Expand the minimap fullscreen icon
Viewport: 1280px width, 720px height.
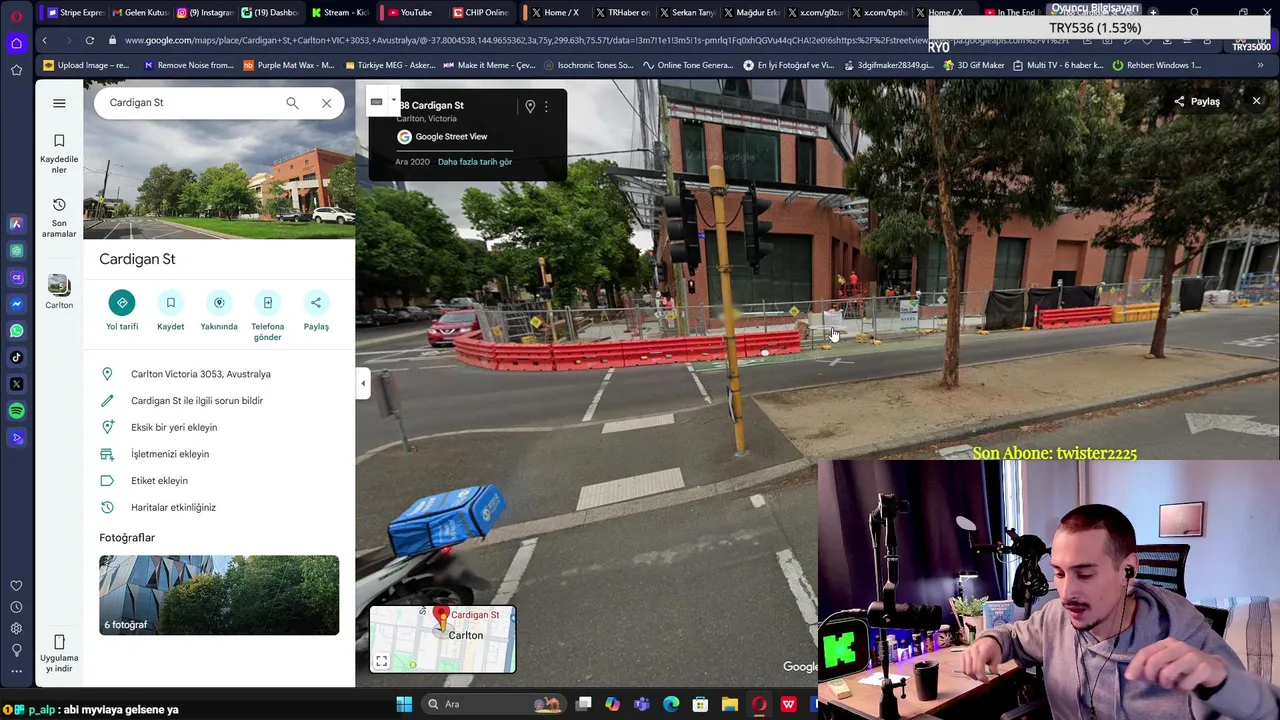381,661
